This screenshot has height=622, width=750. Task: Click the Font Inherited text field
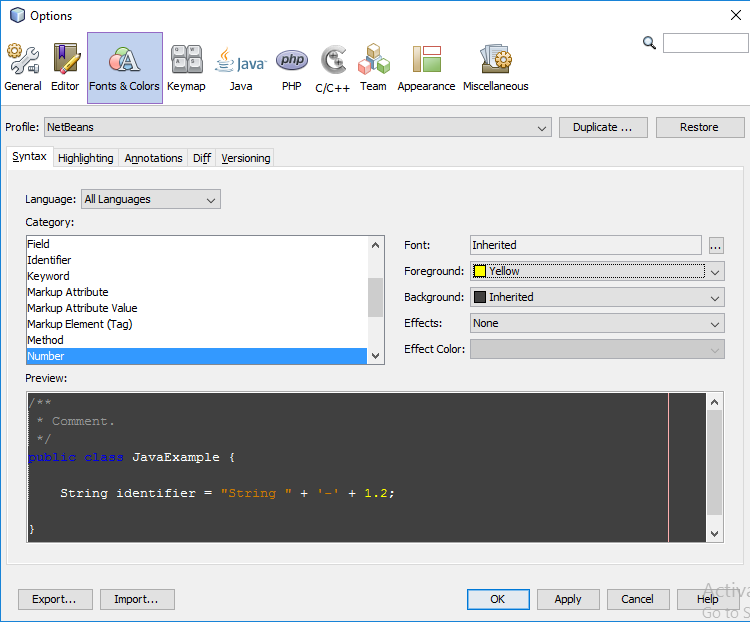(586, 245)
